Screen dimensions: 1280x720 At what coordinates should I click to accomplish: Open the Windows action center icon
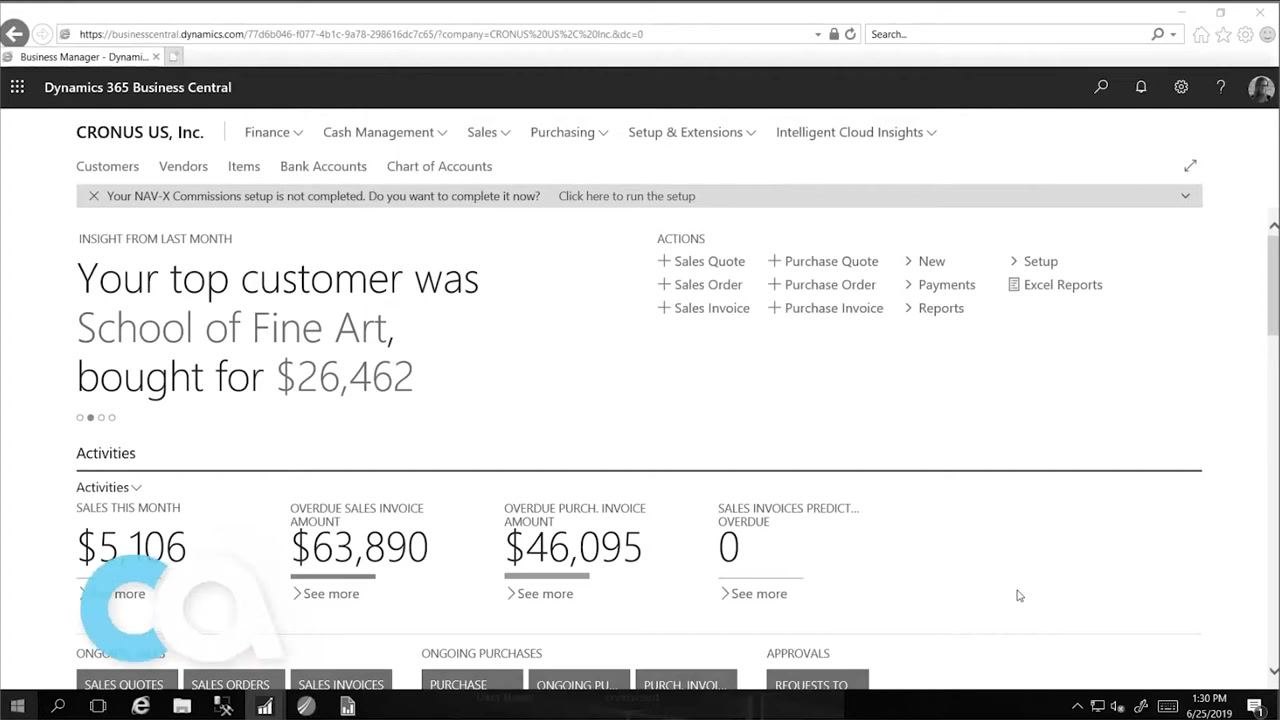(x=1255, y=706)
